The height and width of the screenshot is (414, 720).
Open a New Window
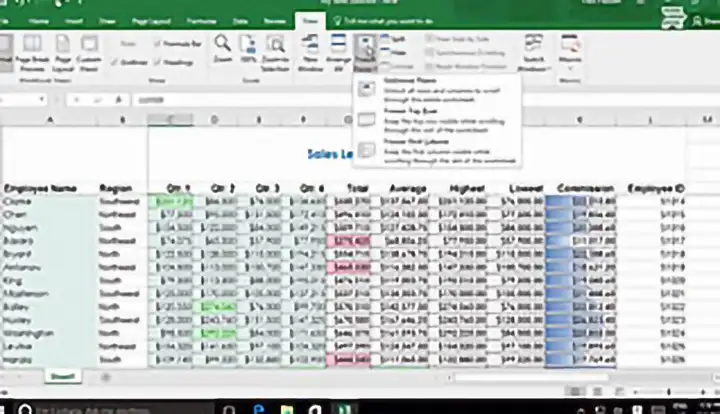[311, 48]
